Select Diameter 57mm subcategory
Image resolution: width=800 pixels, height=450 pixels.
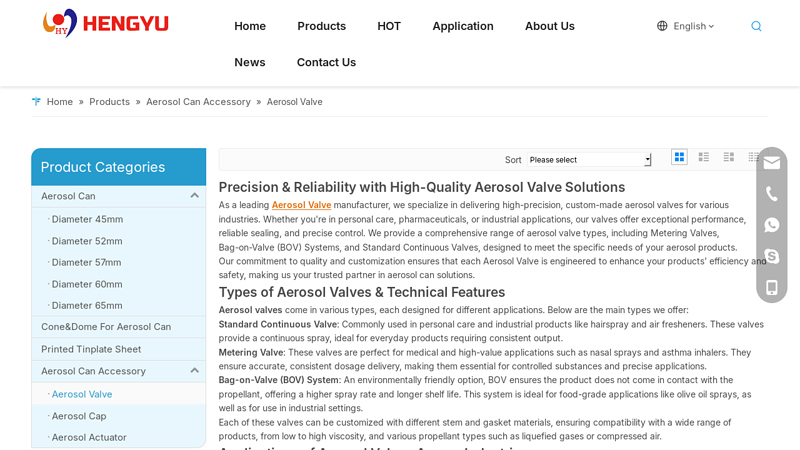(x=86, y=262)
